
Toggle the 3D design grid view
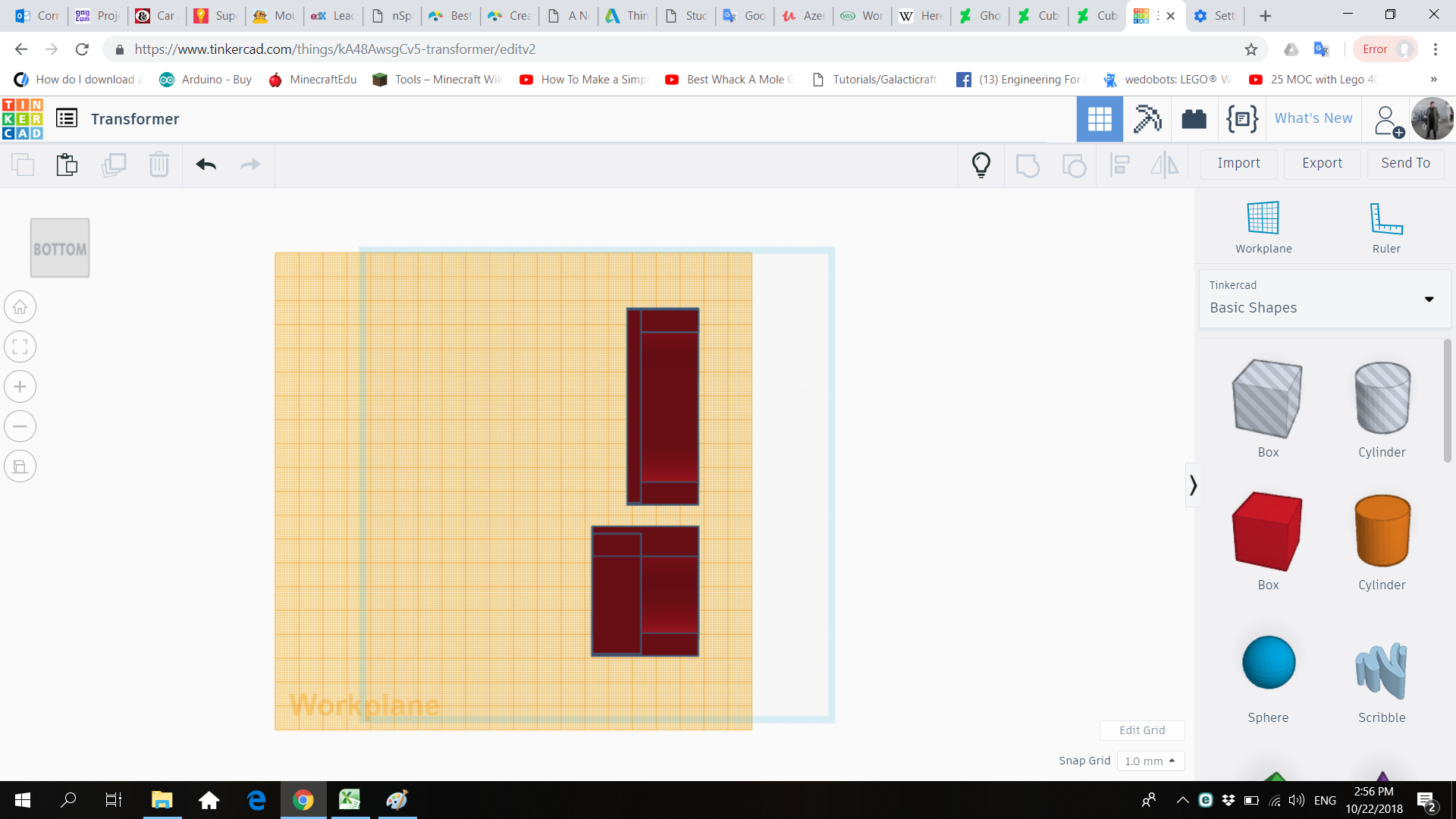tap(1100, 119)
